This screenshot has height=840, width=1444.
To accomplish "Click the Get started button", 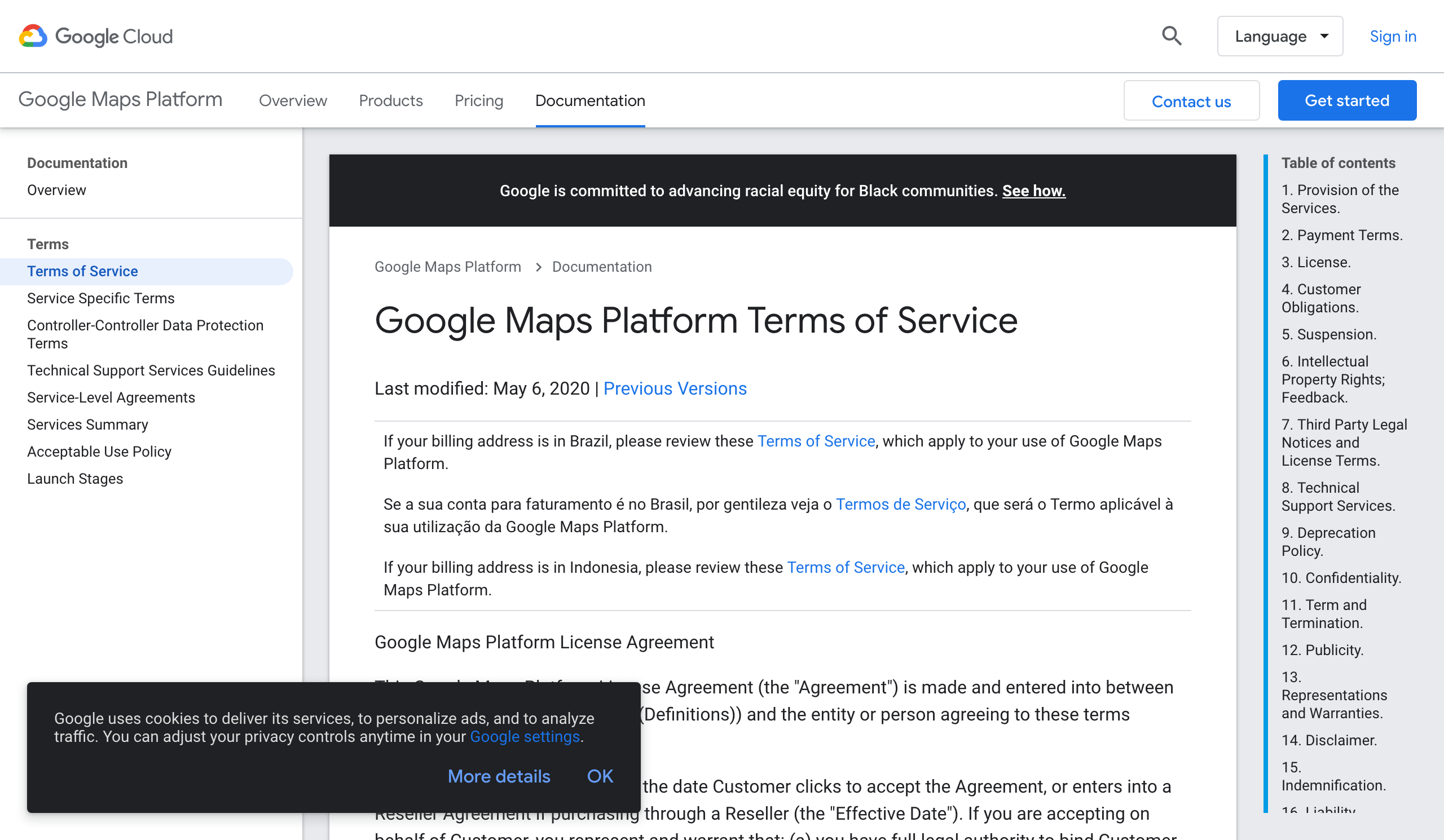I will pyautogui.click(x=1347, y=101).
